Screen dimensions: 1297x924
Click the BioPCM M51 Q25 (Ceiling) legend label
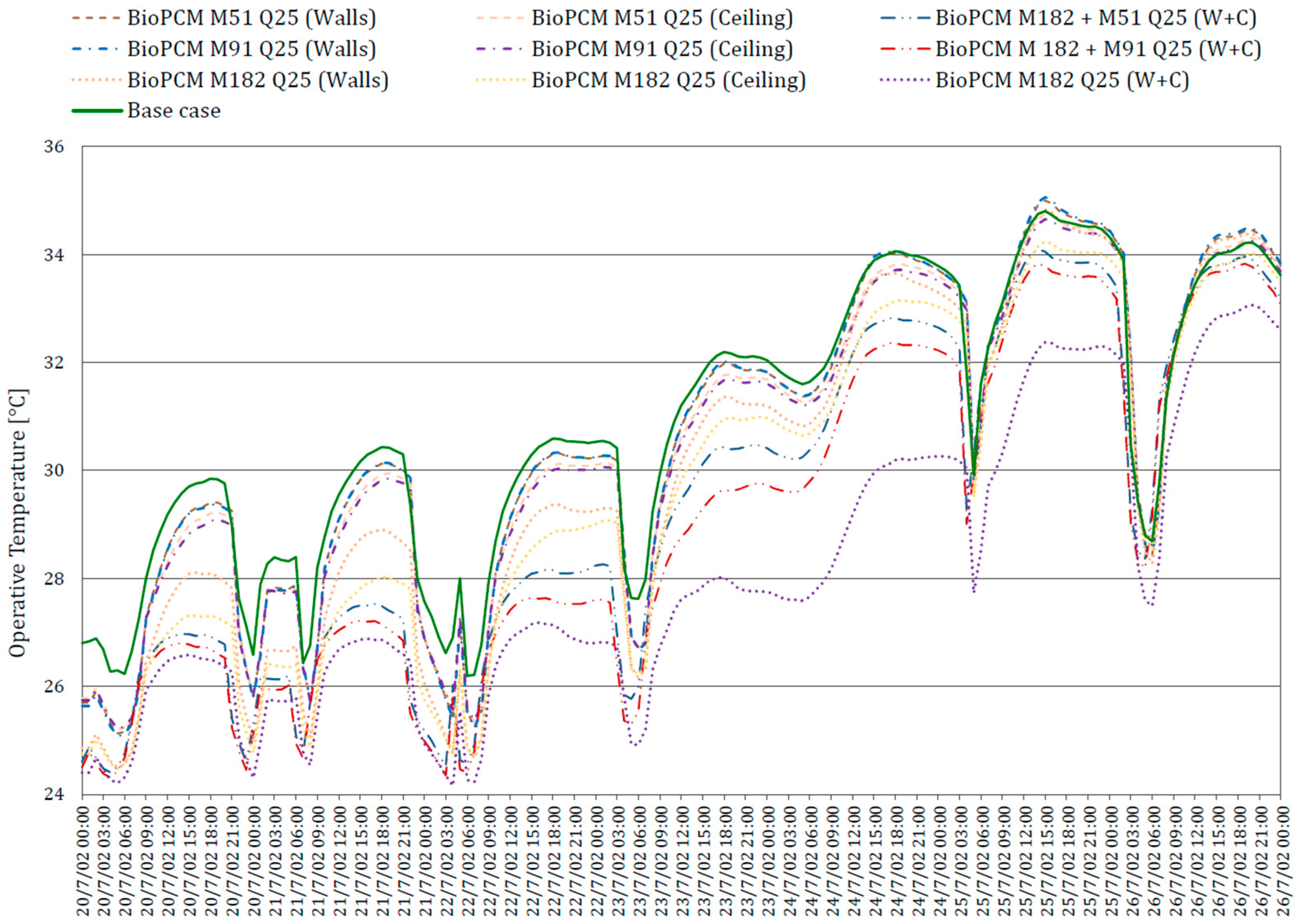[662, 18]
